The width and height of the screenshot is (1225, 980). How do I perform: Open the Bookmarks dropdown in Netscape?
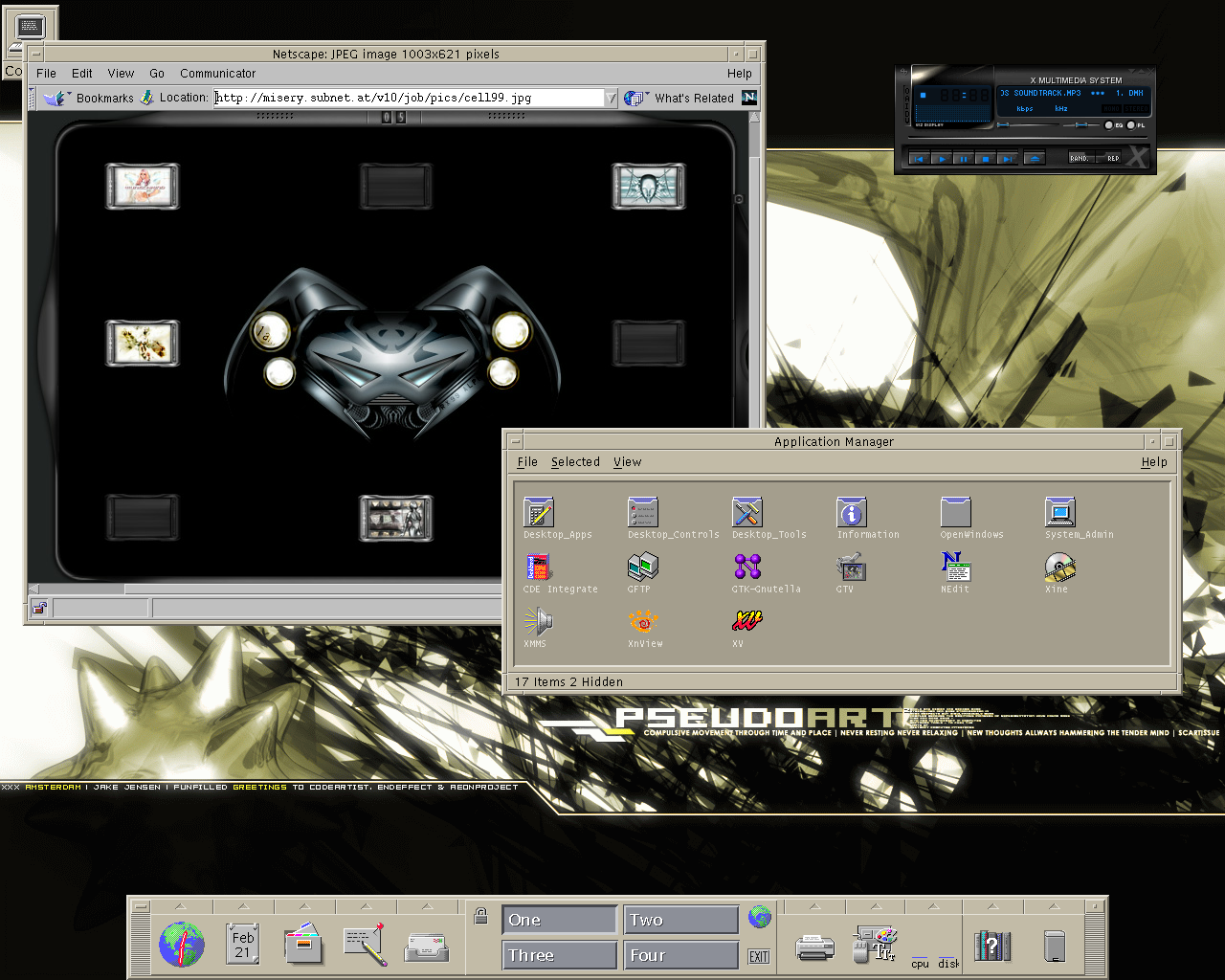(x=94, y=98)
